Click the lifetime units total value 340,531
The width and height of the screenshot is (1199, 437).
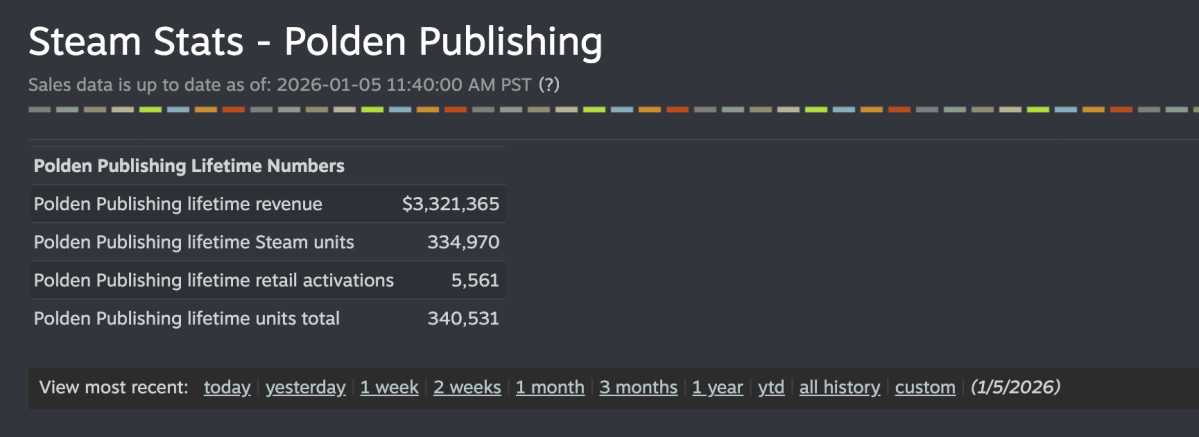coord(463,318)
